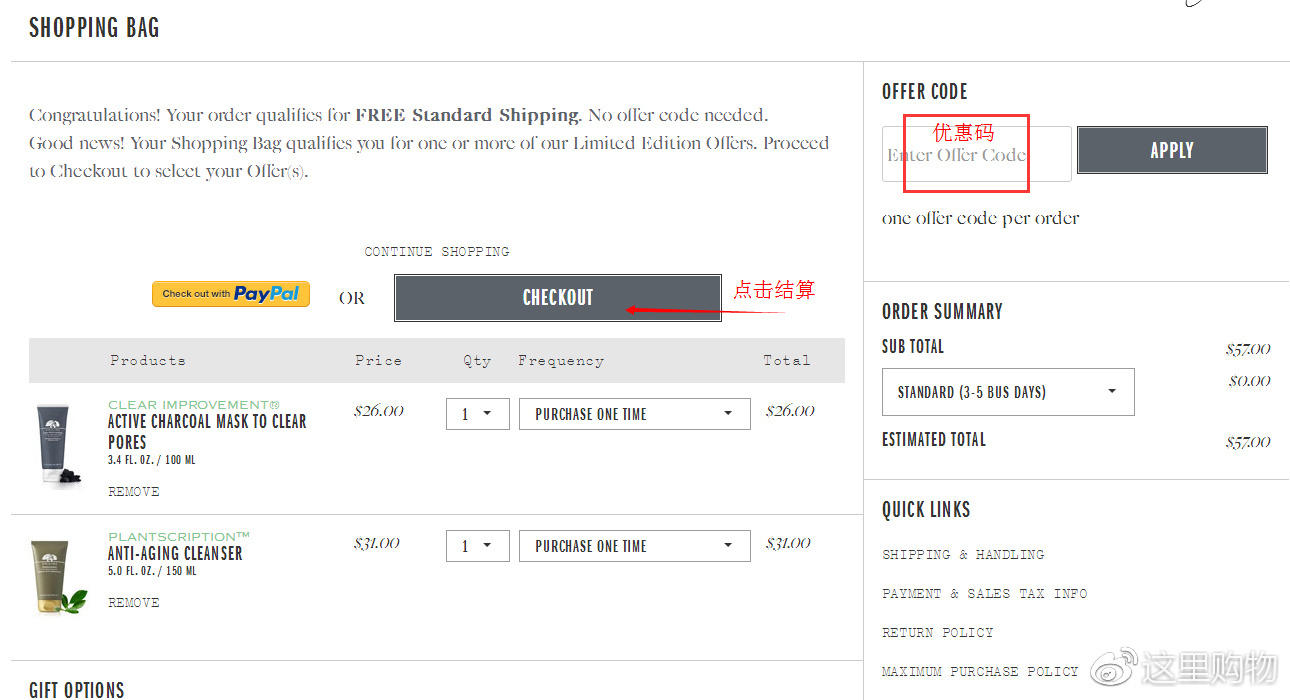1290x700 pixels.
Task: Open the Maximum Purchase Policy link
Action: coord(980,671)
